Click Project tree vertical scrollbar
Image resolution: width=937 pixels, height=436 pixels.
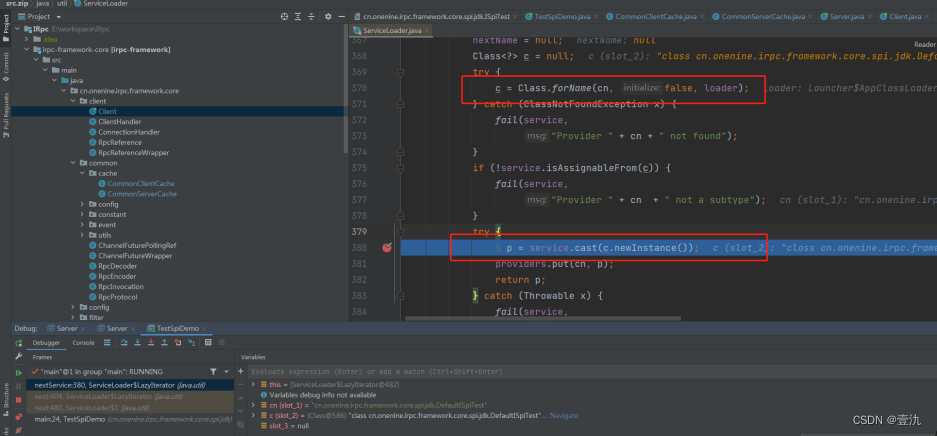tap(345, 90)
